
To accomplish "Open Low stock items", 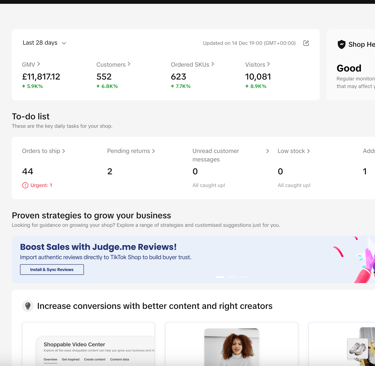I will [294, 151].
